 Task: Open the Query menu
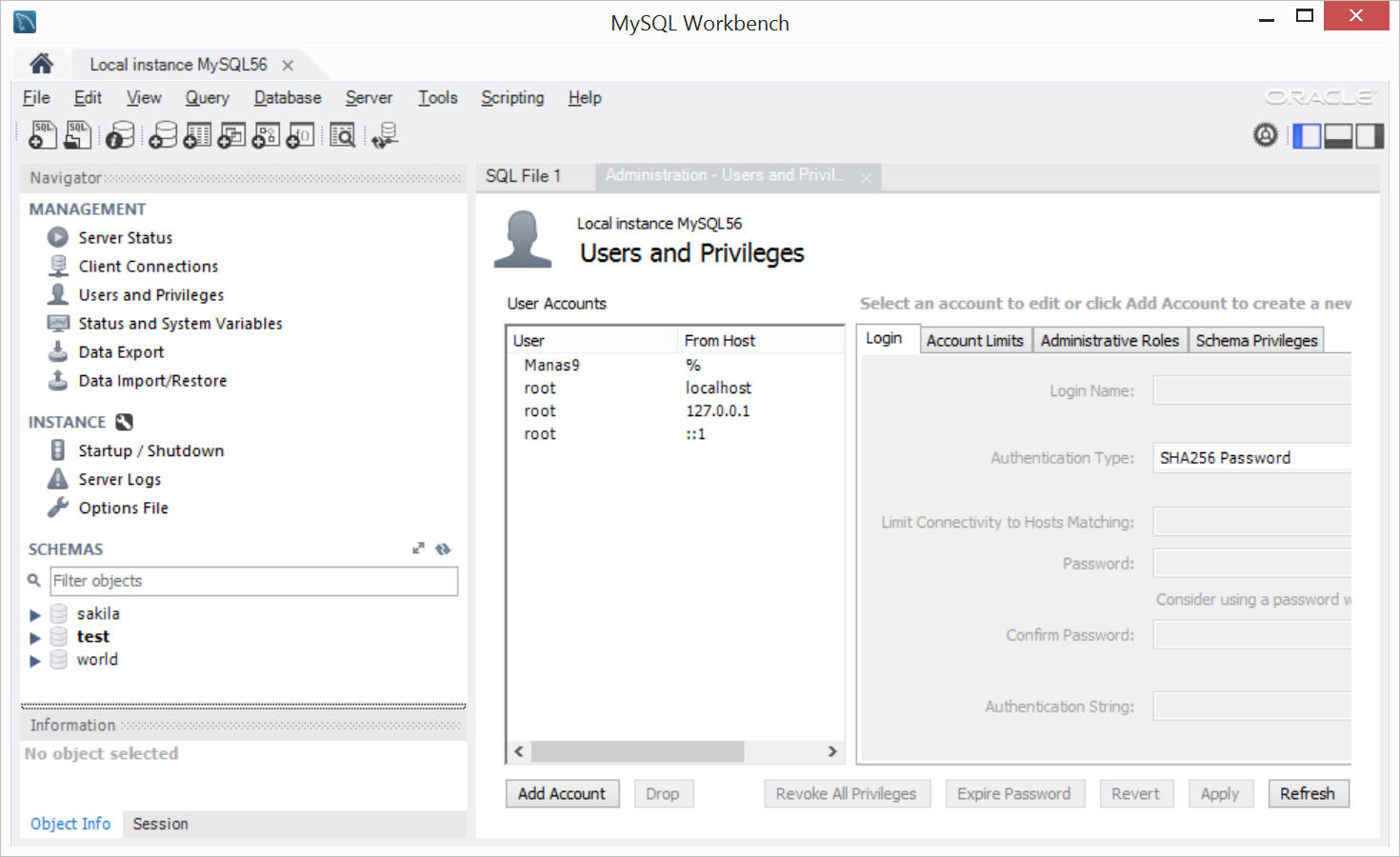207,97
